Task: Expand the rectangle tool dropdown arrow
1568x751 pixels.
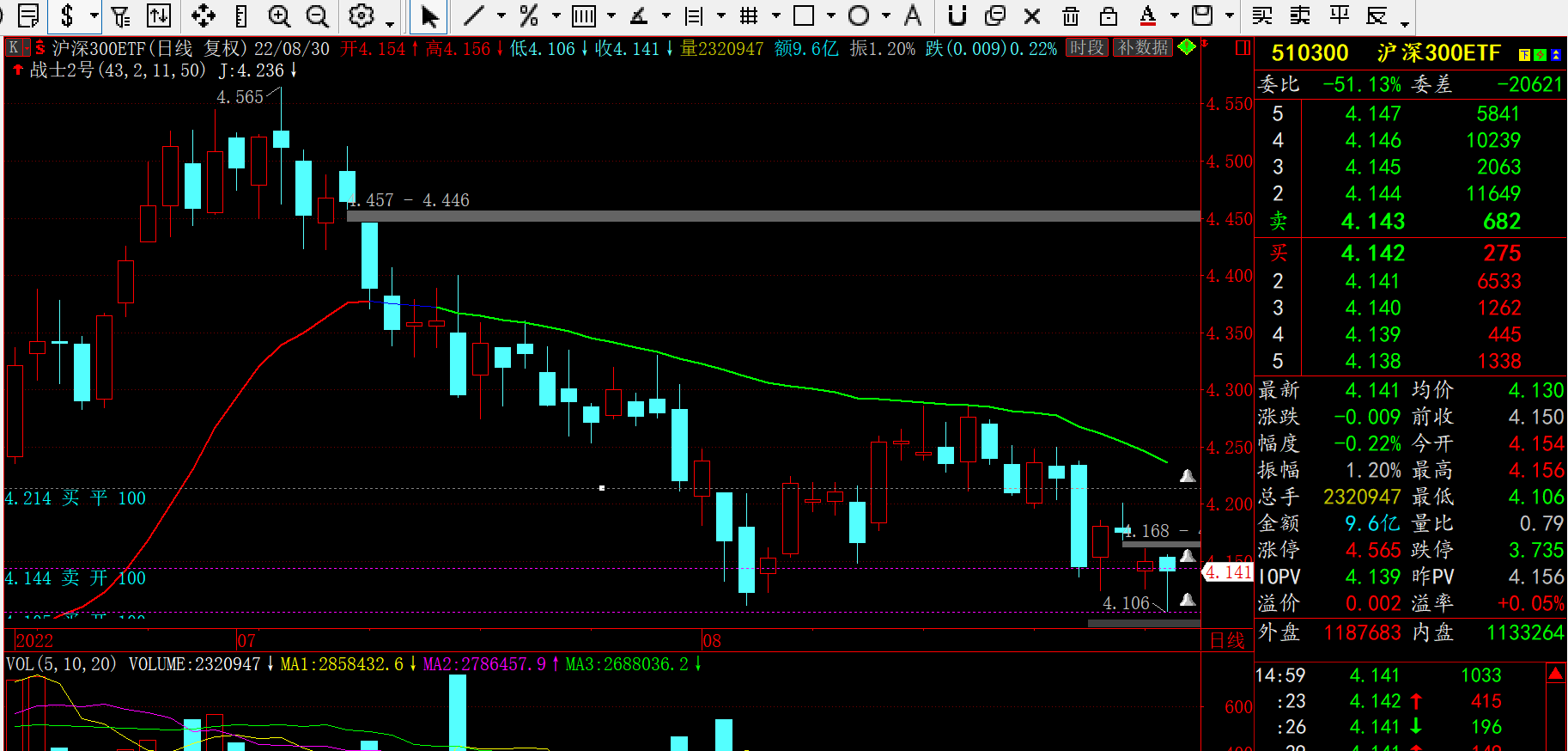Action: click(830, 16)
